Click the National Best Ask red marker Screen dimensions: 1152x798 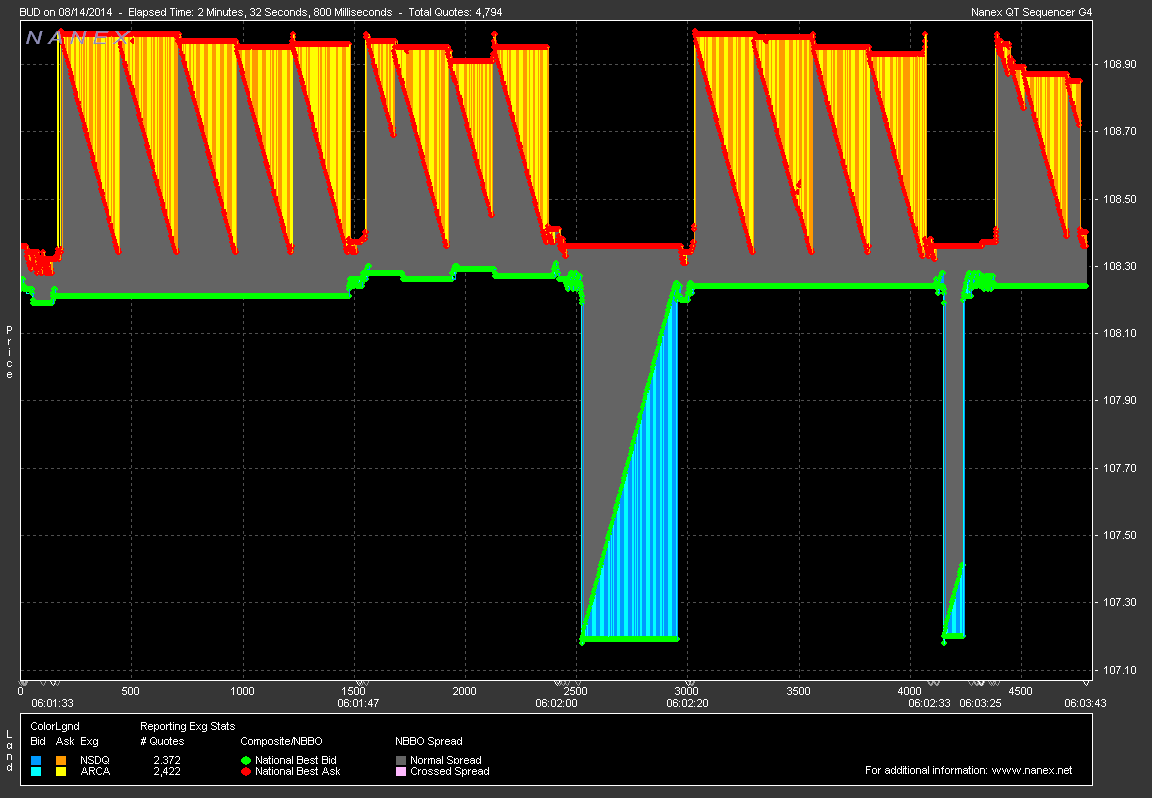coord(246,772)
